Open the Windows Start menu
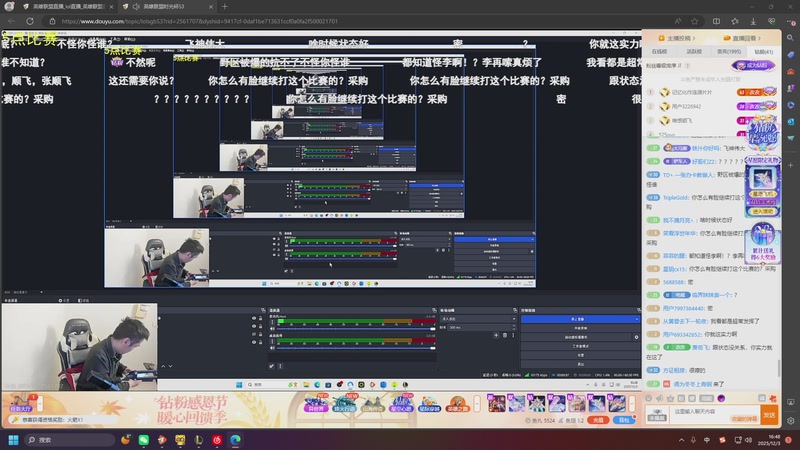This screenshot has height=450, width=800. click(14, 440)
